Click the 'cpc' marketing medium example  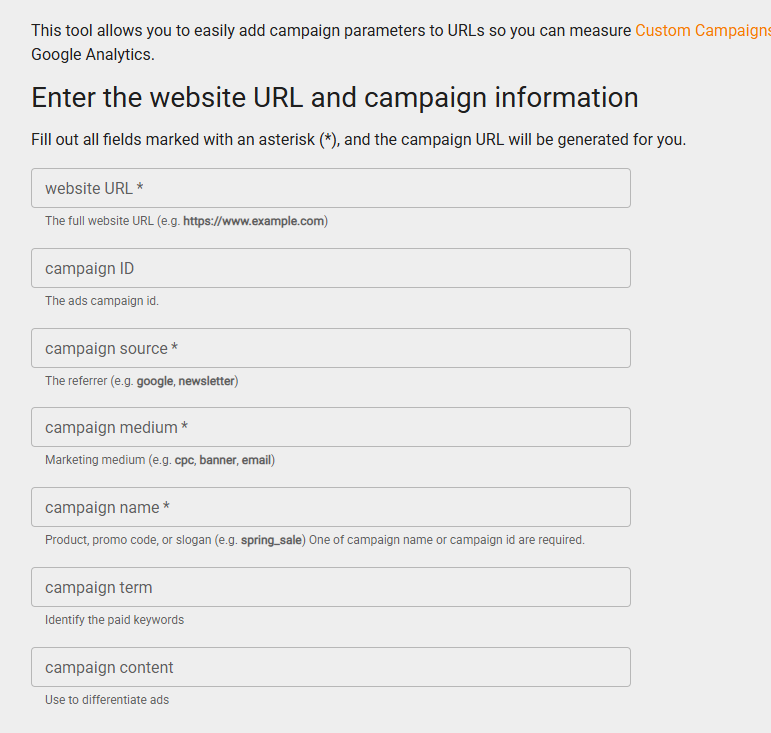[184, 460]
